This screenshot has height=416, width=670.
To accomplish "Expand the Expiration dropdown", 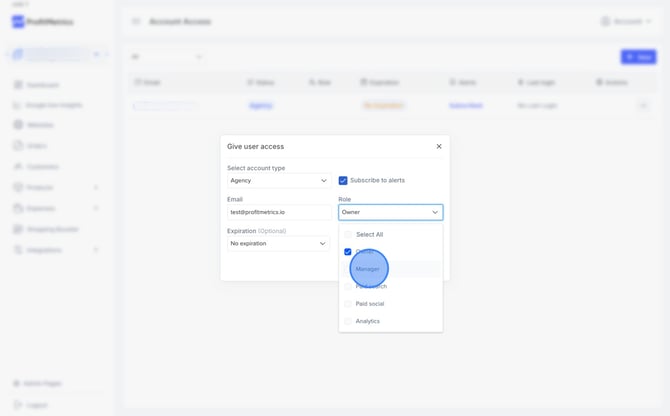I will tap(279, 243).
